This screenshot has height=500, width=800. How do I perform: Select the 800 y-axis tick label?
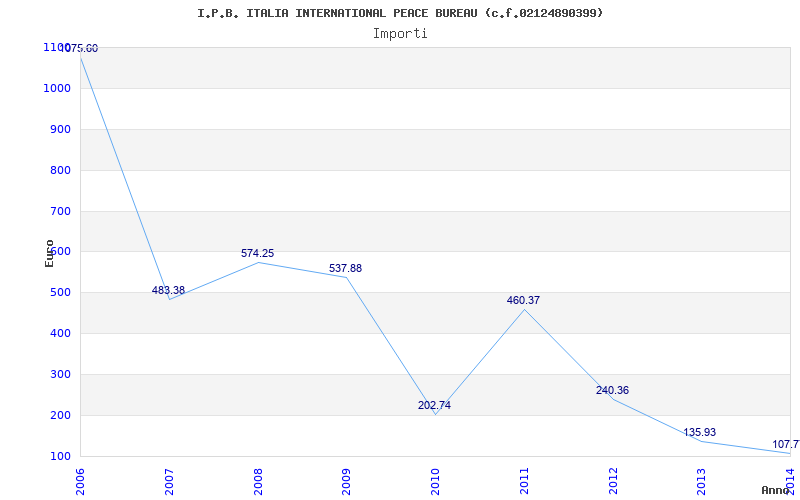tap(62, 170)
